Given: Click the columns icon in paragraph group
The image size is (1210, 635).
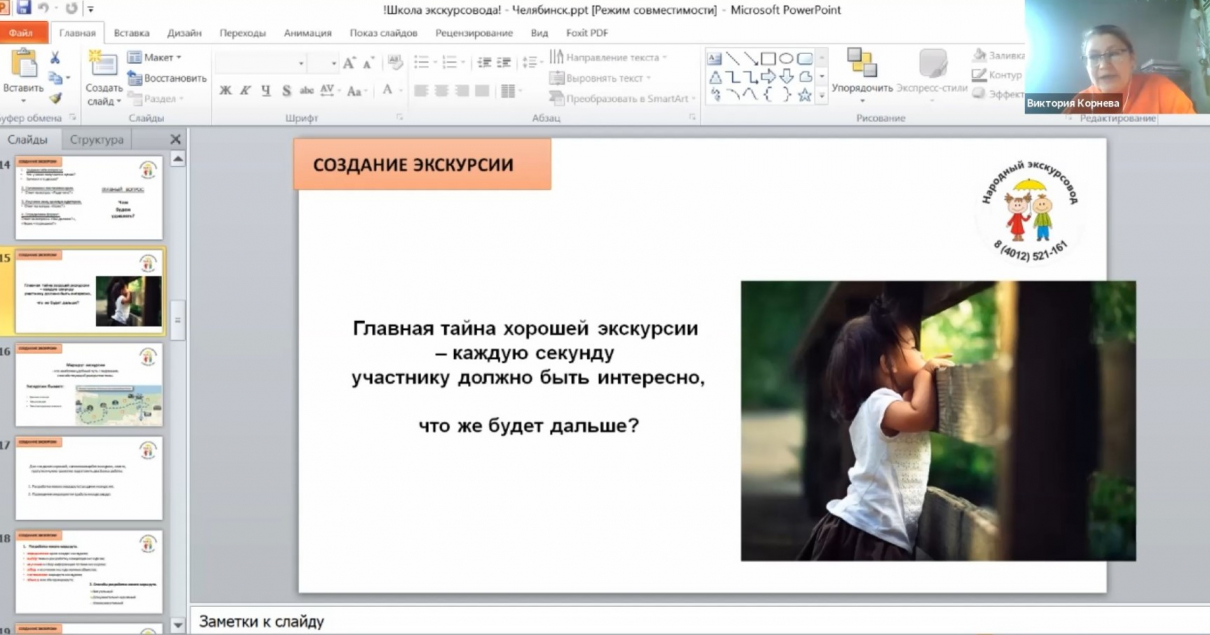Looking at the screenshot, I should [x=510, y=91].
